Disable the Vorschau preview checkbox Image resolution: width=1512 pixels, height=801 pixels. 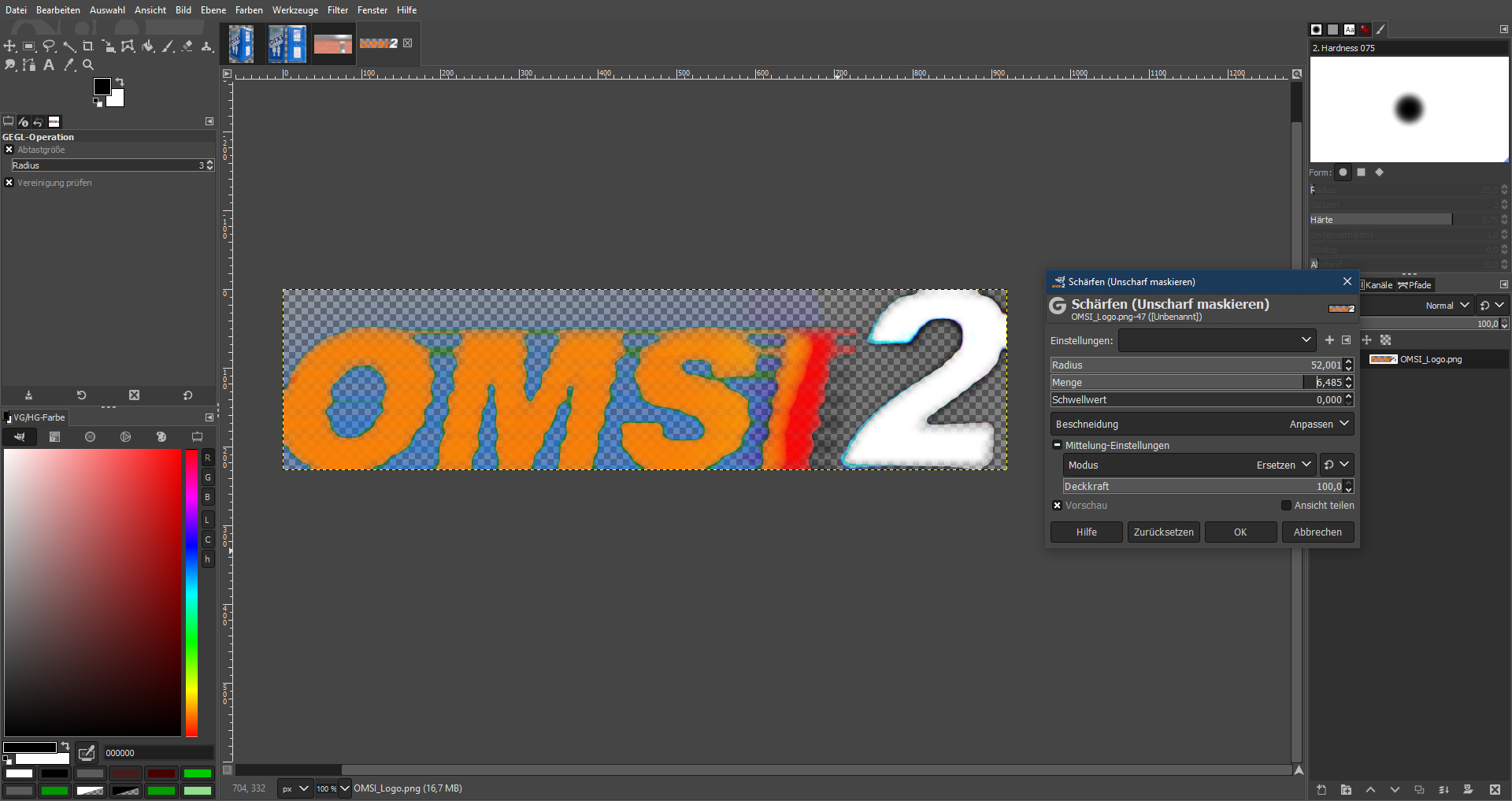coord(1057,506)
